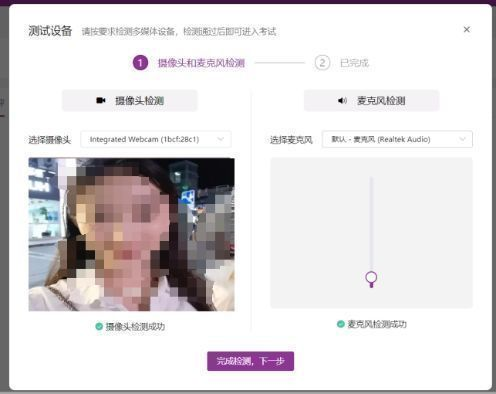Expand the chevron in the webcam selector

[x=220, y=139]
